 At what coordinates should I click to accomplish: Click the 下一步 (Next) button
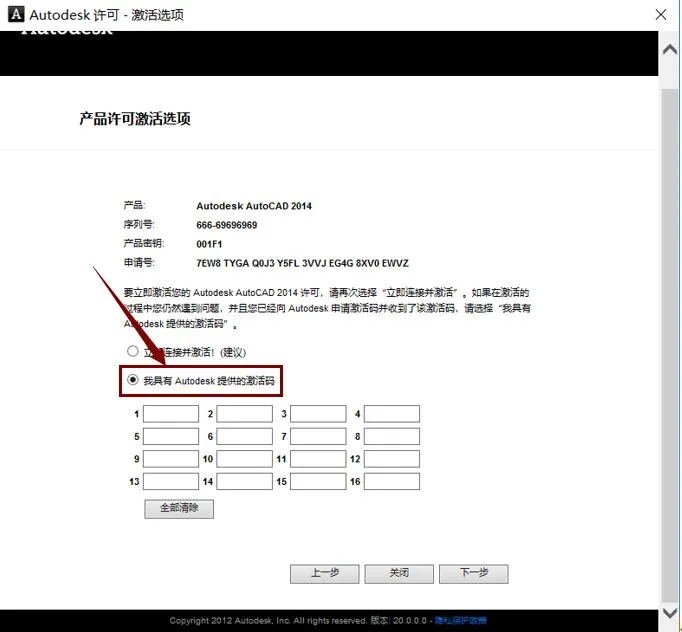[474, 574]
